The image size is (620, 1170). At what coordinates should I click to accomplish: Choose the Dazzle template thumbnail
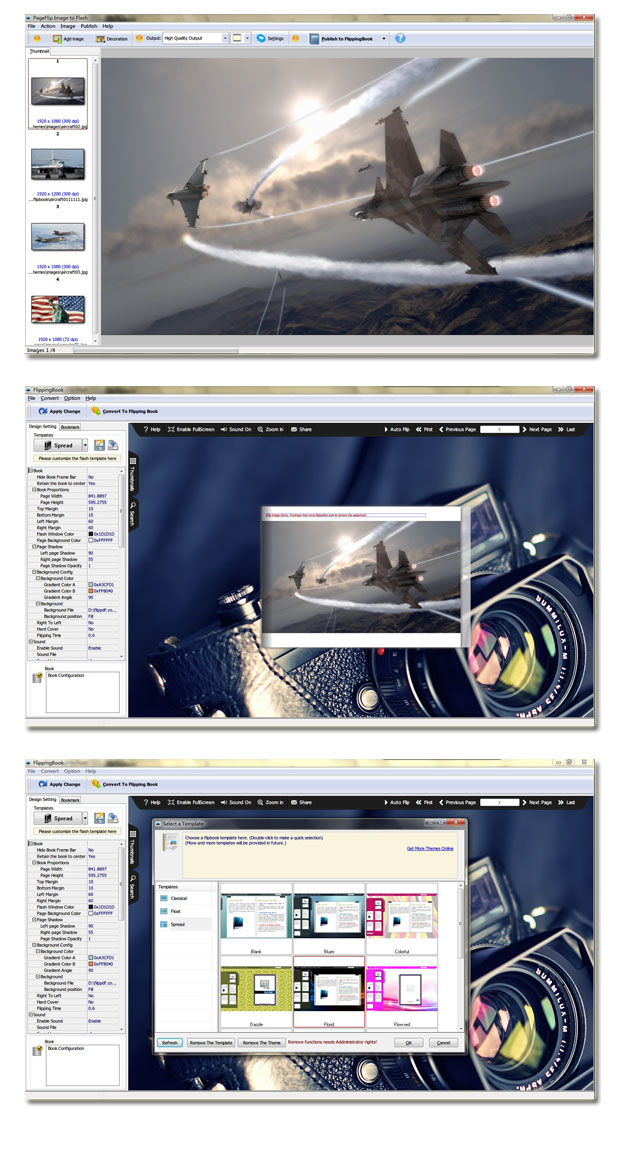[x=256, y=992]
